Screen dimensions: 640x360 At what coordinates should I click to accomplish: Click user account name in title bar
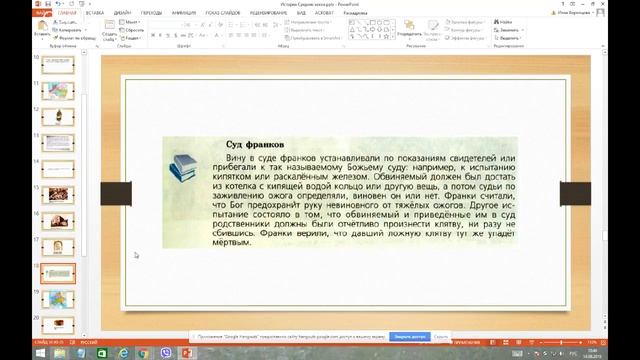coord(574,13)
